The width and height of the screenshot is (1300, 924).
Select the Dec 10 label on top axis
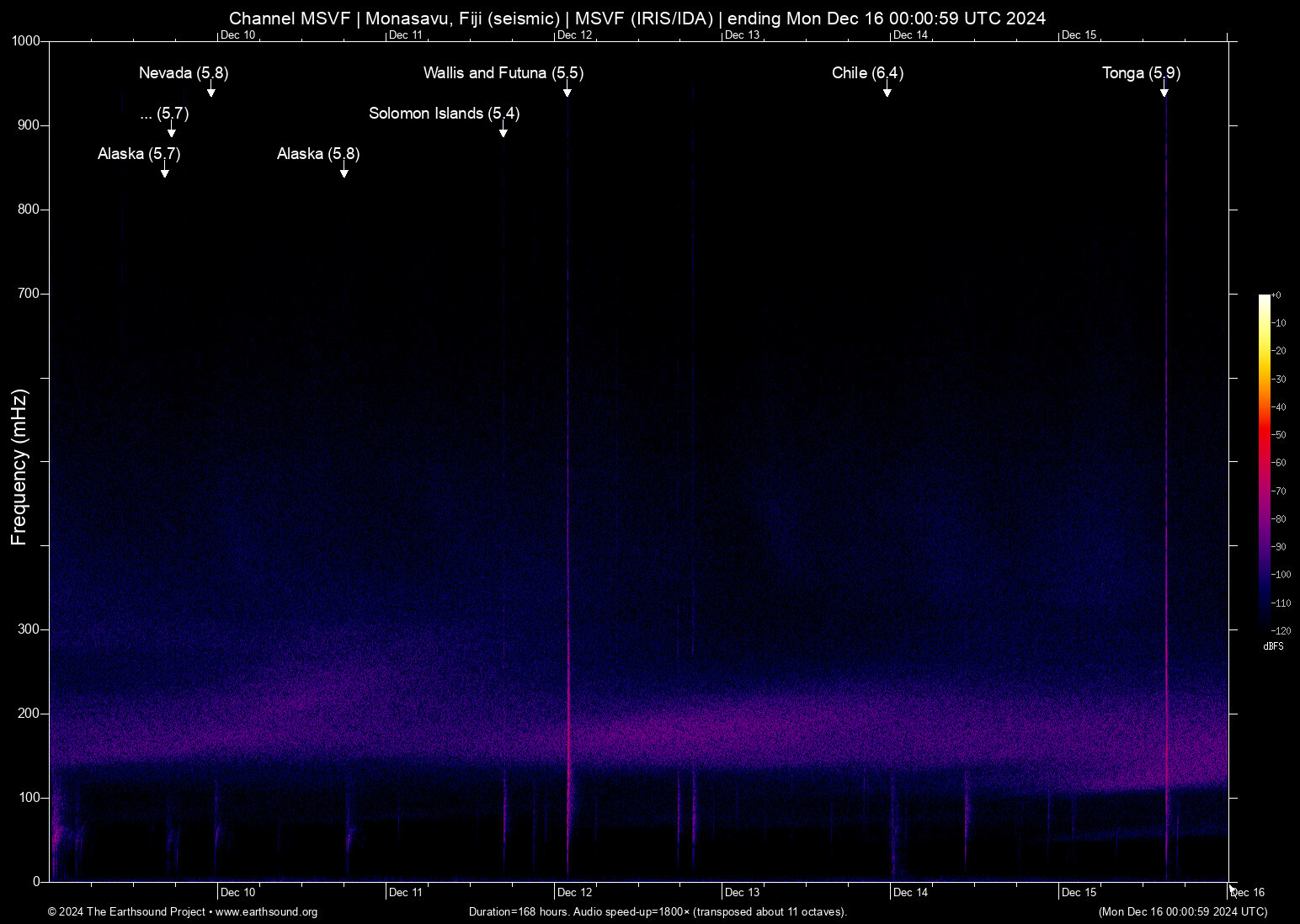click(x=237, y=35)
